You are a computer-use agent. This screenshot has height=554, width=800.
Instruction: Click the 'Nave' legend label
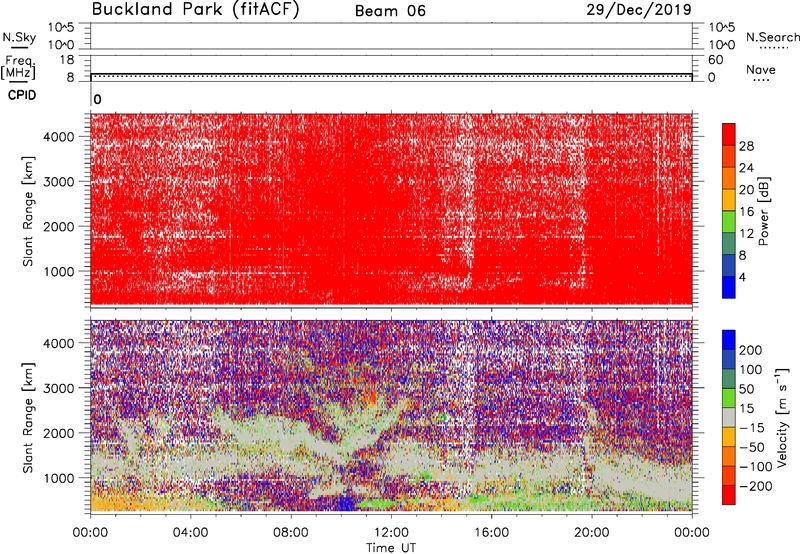click(761, 69)
